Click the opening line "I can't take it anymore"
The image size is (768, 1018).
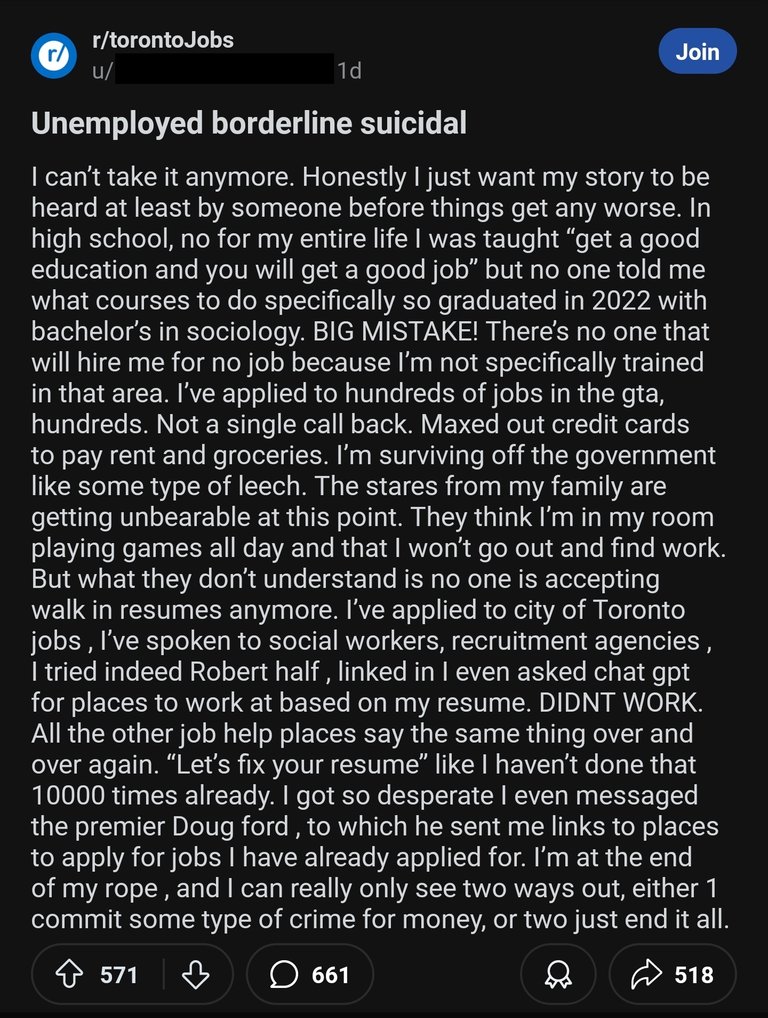click(162, 177)
